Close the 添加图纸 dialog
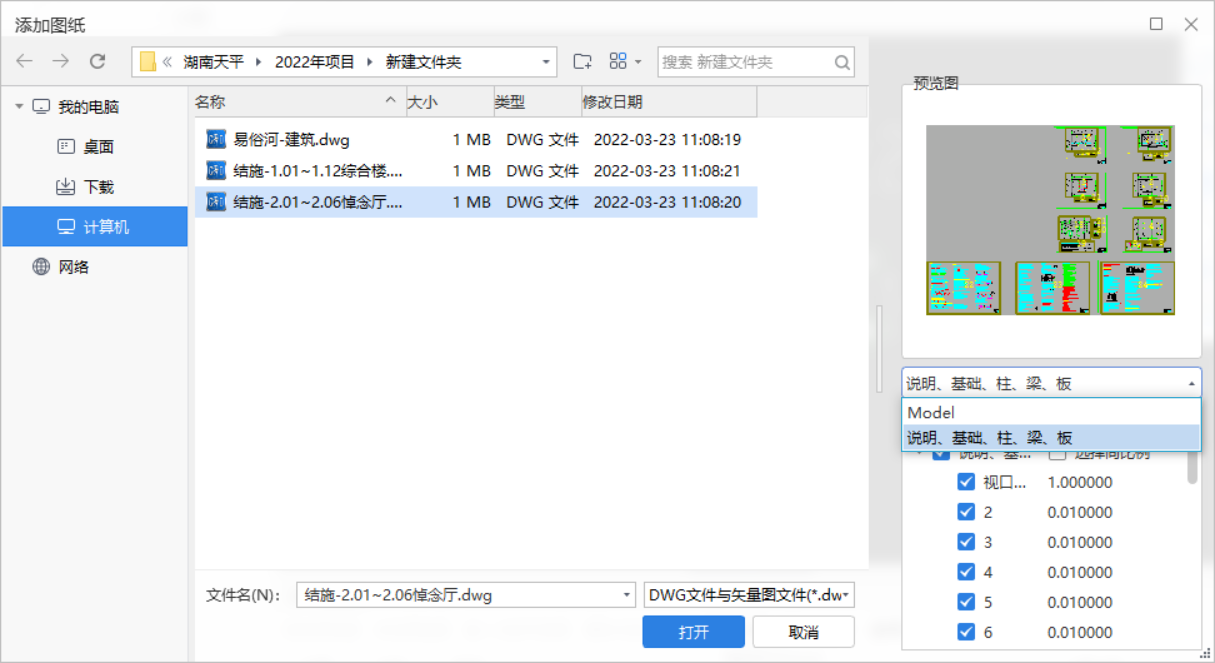Viewport: 1215px width, 663px height. [1191, 24]
